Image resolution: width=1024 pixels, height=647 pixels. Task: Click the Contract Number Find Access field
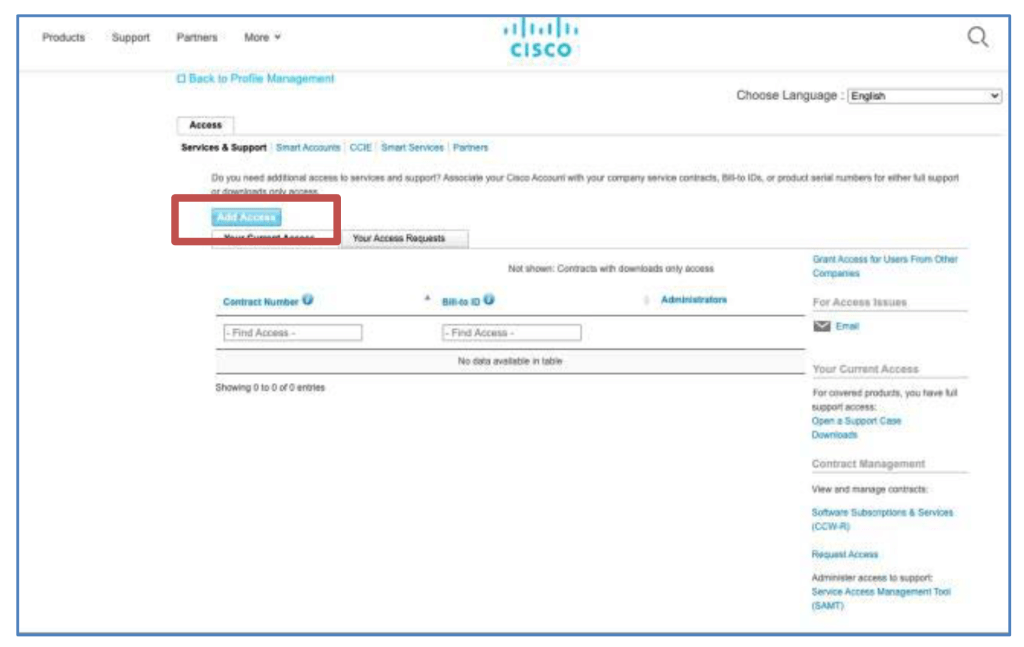292,333
